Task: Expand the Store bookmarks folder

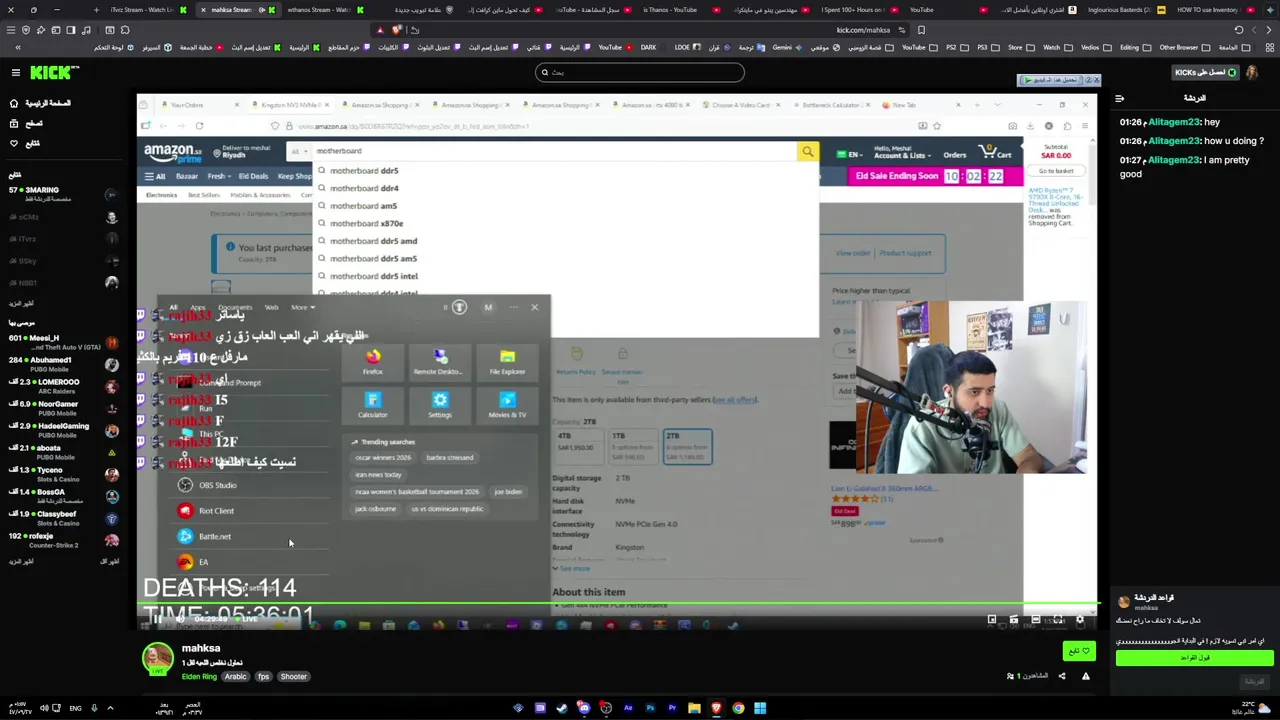Action: click(x=1021, y=47)
